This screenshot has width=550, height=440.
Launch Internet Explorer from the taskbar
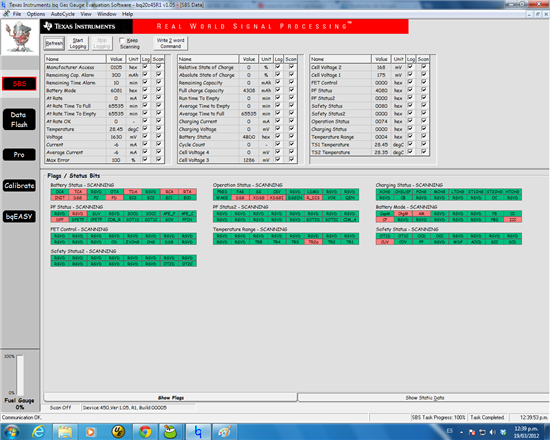pos(38,432)
